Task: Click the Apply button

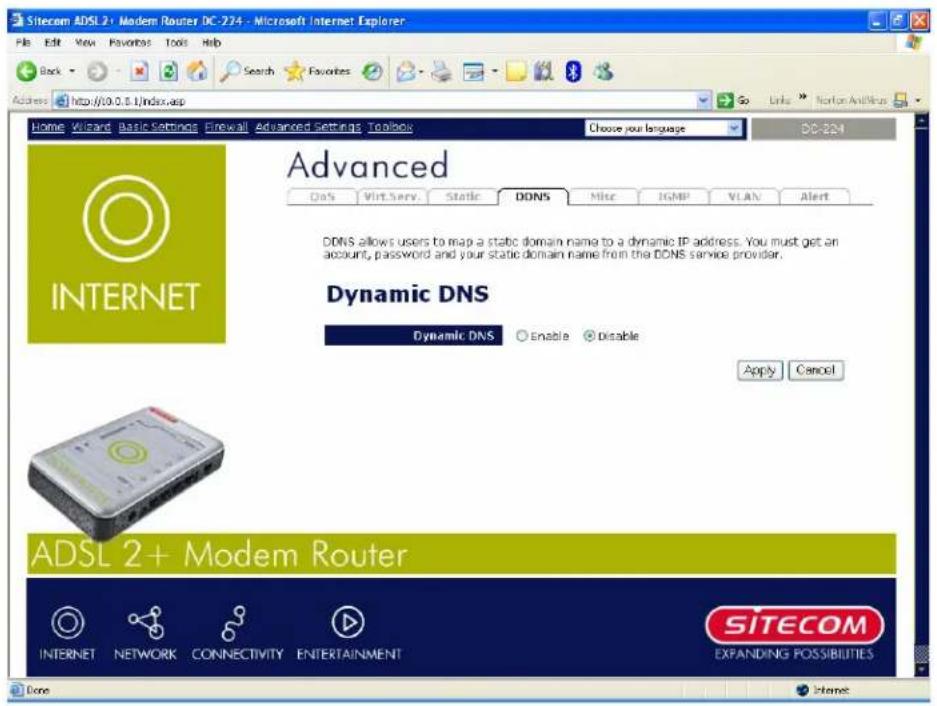Action: tap(760, 371)
